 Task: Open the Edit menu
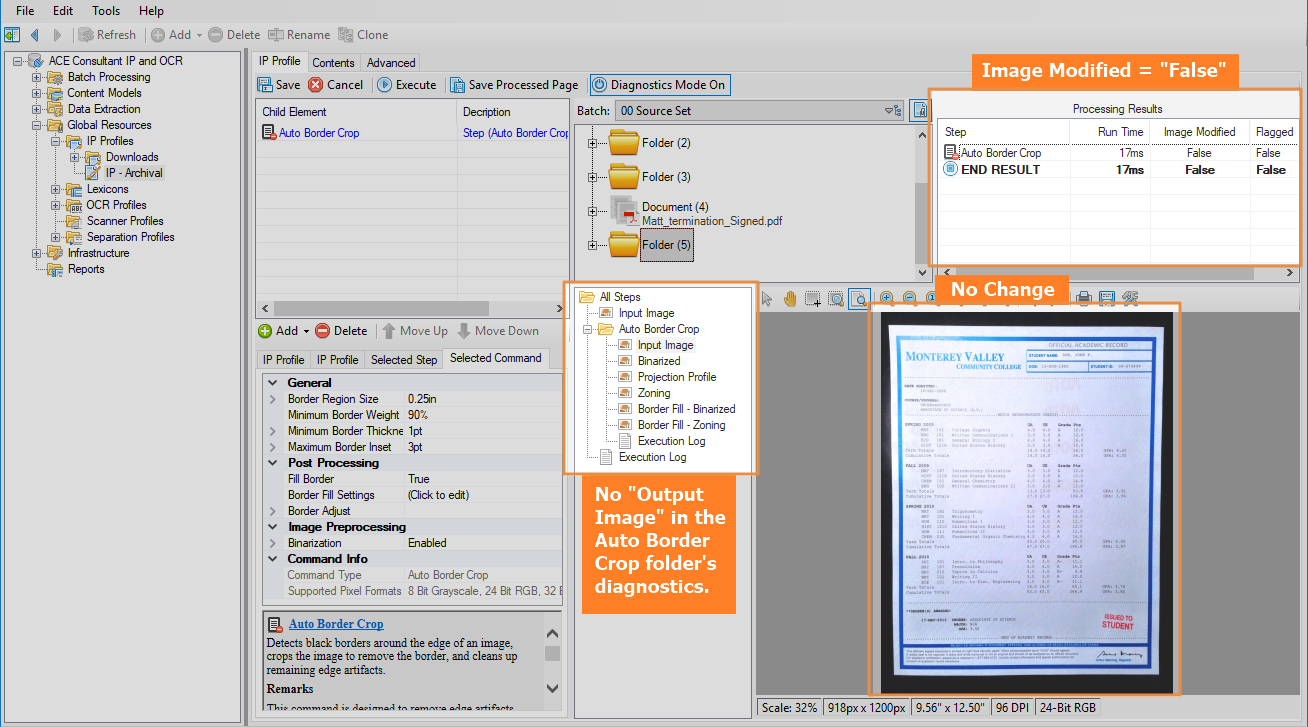tap(63, 11)
